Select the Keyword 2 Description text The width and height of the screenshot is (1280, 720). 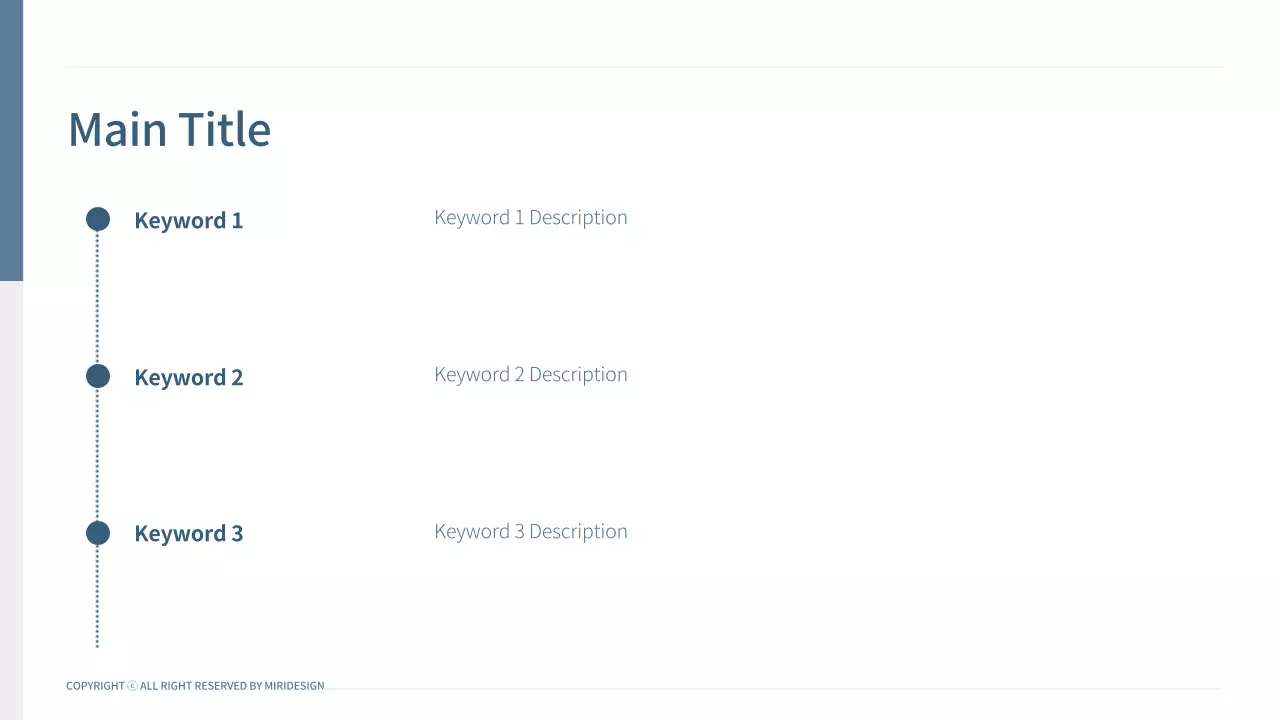(530, 375)
